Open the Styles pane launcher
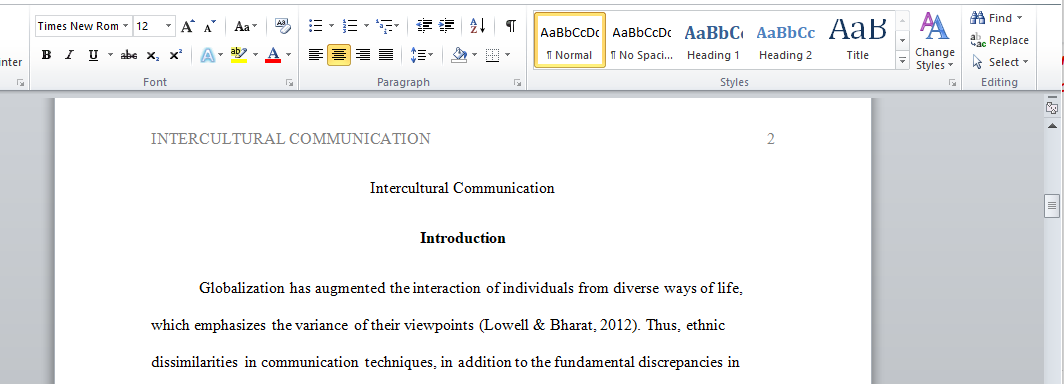 (952, 83)
